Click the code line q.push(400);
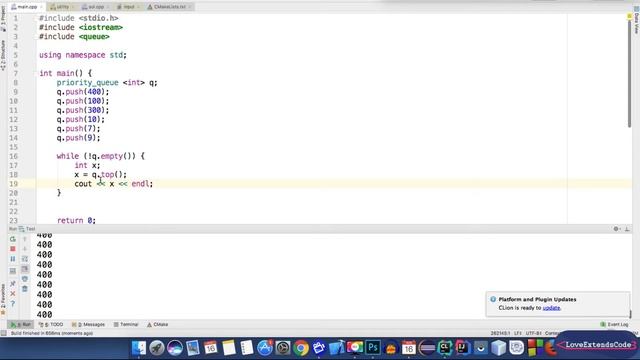 [83, 92]
